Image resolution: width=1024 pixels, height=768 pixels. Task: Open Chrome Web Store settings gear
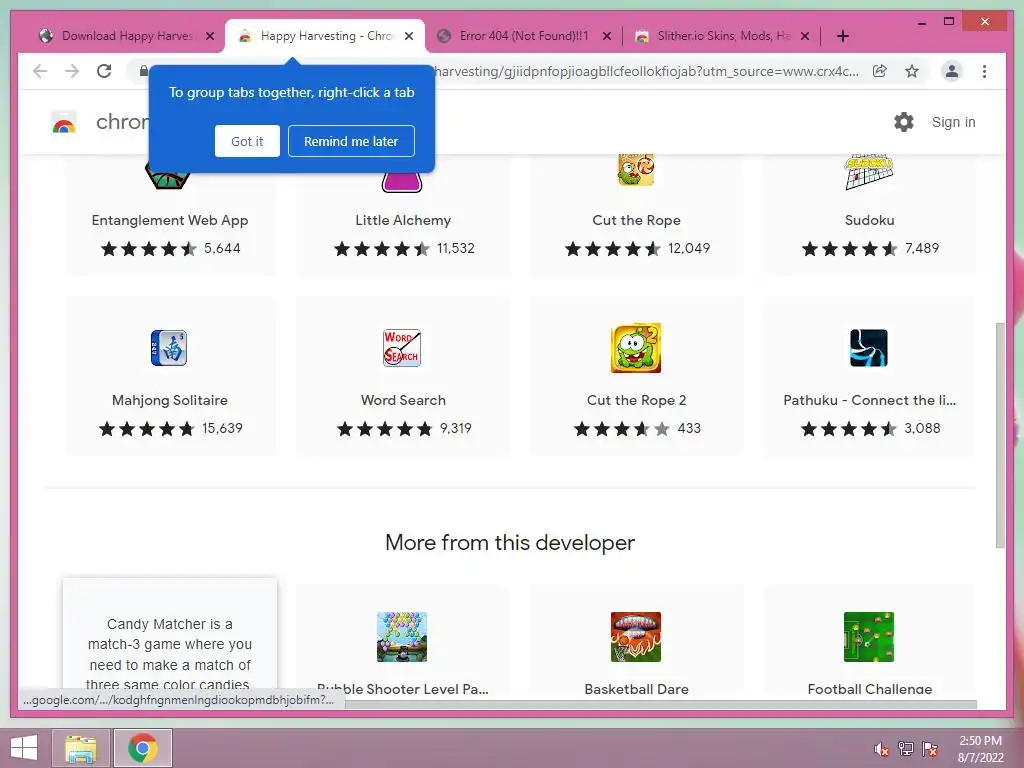click(x=904, y=122)
